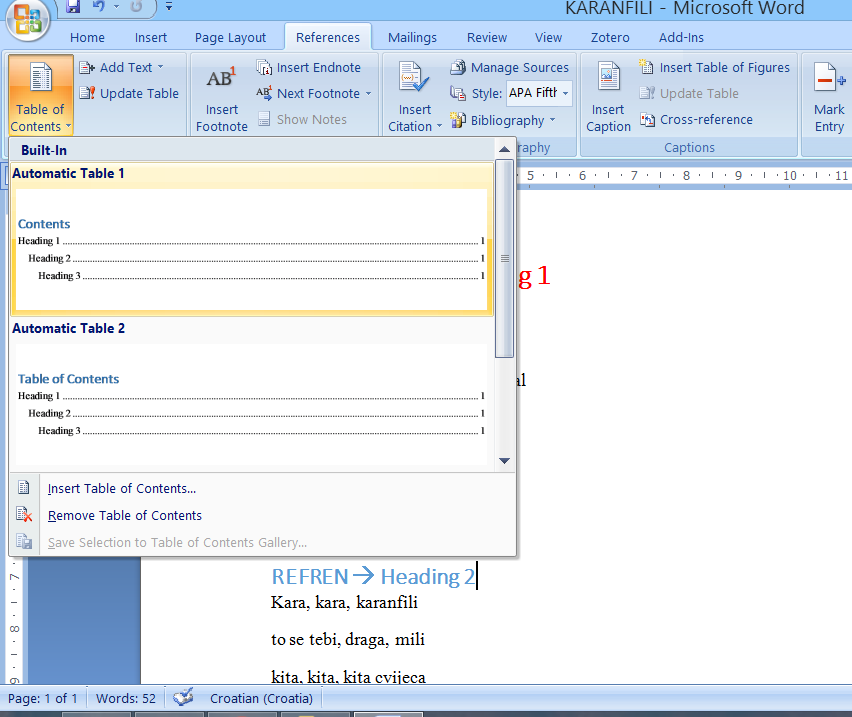Viewport: 852px width, 717px height.
Task: Click the greyed Show Notes button
Action: tap(302, 120)
